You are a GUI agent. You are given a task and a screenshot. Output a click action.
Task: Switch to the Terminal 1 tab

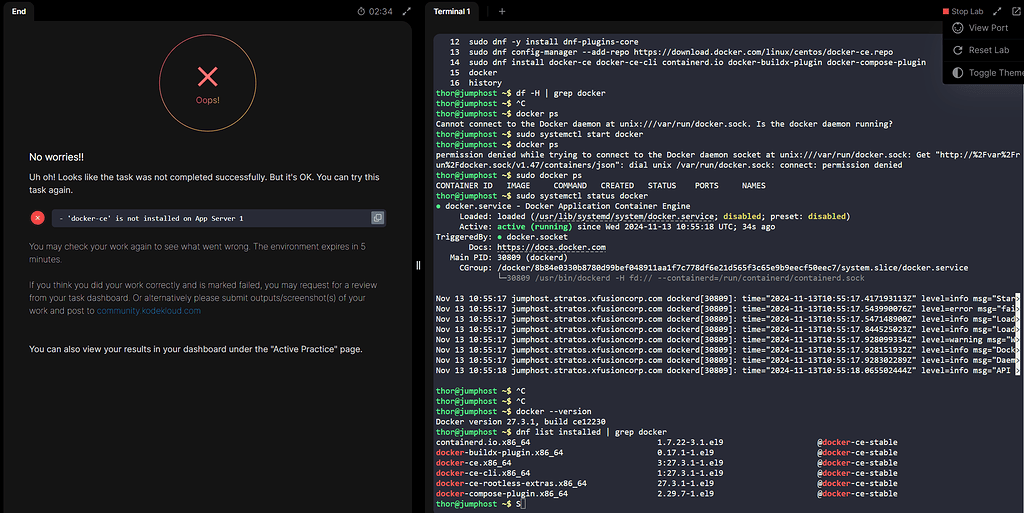coord(452,11)
